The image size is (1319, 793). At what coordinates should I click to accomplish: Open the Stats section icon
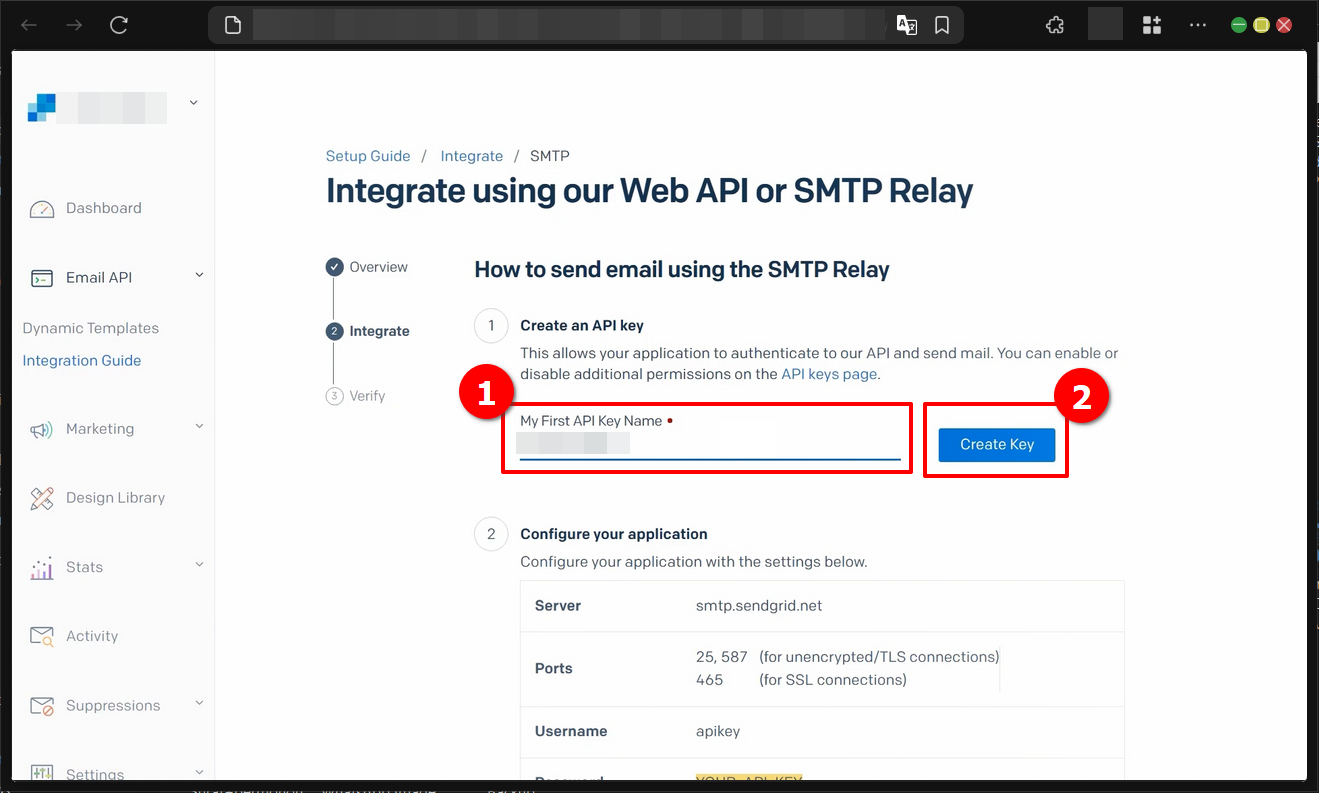tap(42, 567)
